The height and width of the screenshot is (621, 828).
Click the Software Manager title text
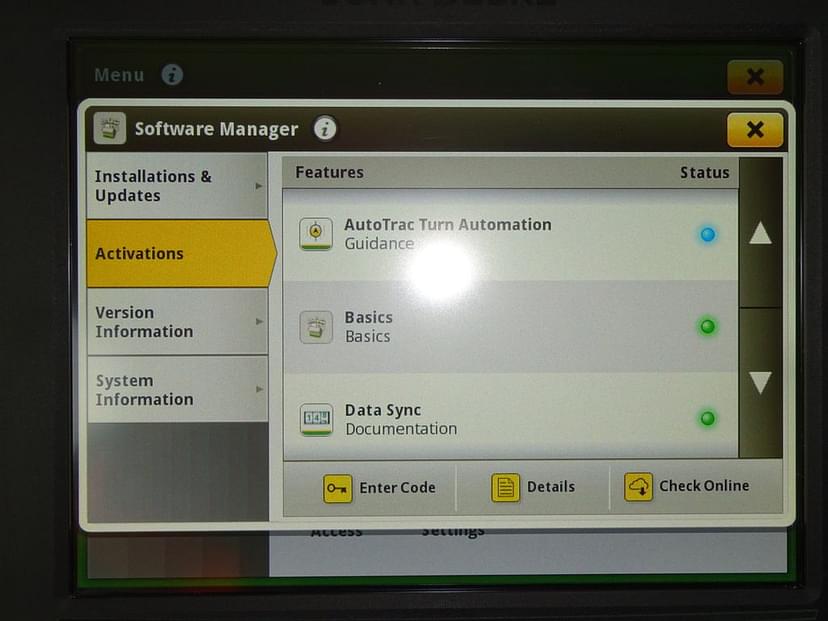click(x=217, y=129)
